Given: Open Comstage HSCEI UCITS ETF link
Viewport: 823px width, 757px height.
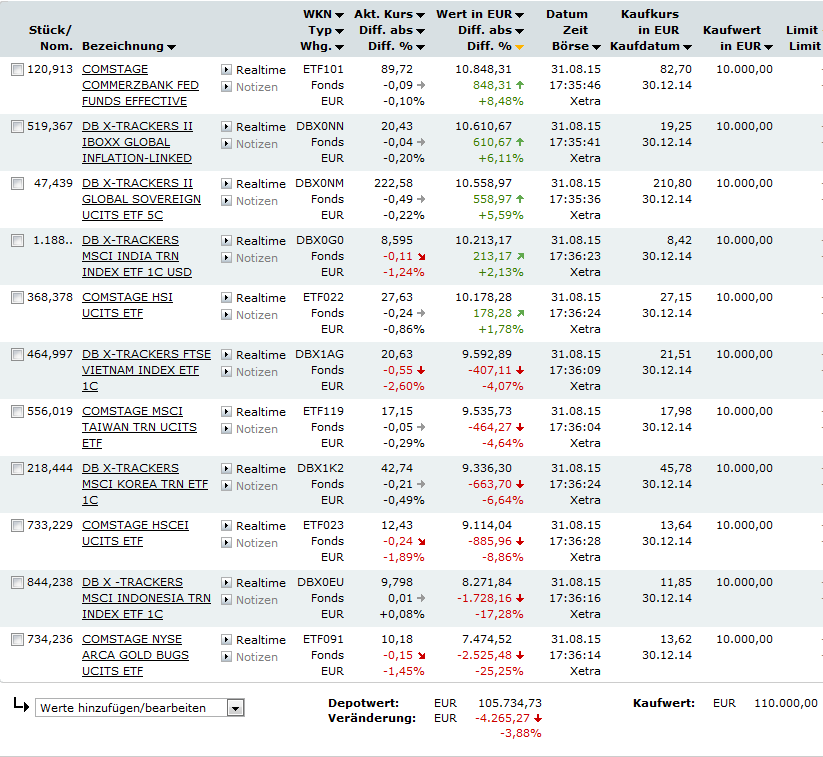Looking at the screenshot, I should coord(135,533).
